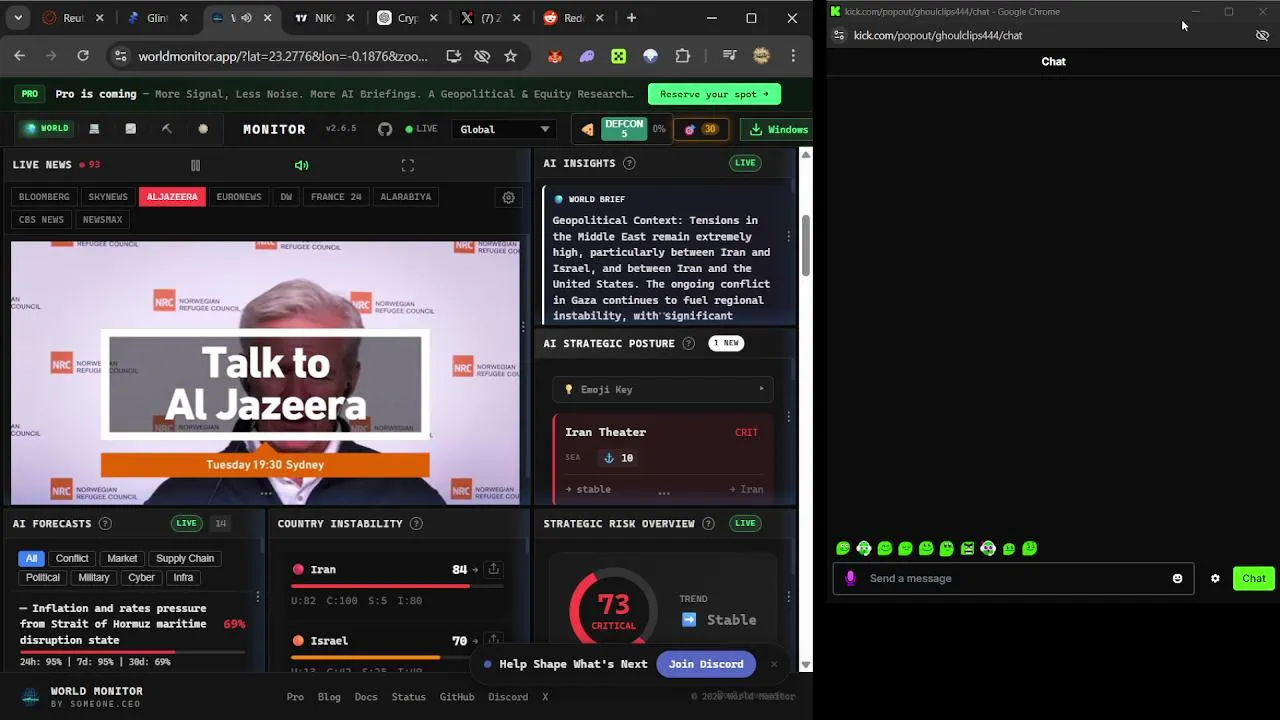The image size is (1280, 720).
Task: Select the NEWSMAX channel tab
Action: (x=103, y=219)
